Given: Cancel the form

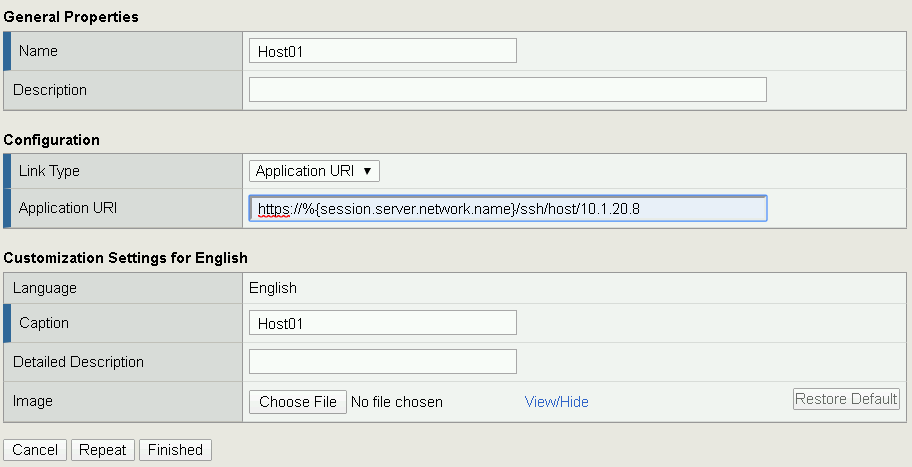Looking at the screenshot, I should click(35, 450).
